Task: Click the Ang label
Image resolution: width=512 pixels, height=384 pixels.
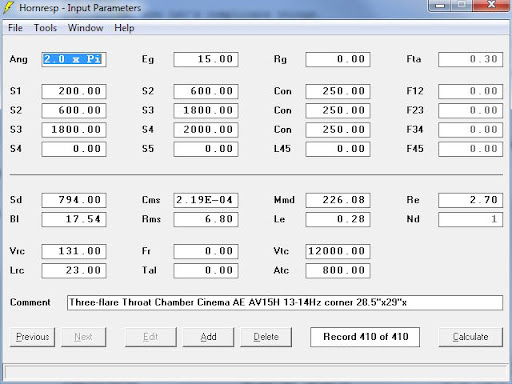Action: [18, 60]
